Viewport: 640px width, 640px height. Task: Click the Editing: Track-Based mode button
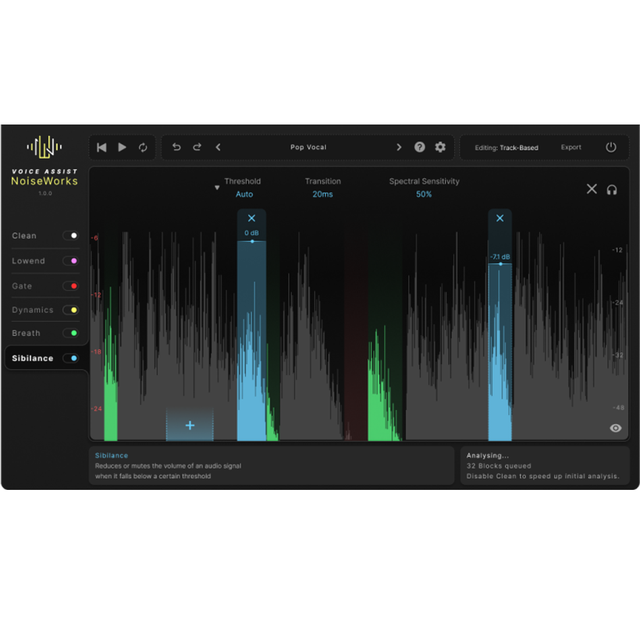click(x=506, y=148)
